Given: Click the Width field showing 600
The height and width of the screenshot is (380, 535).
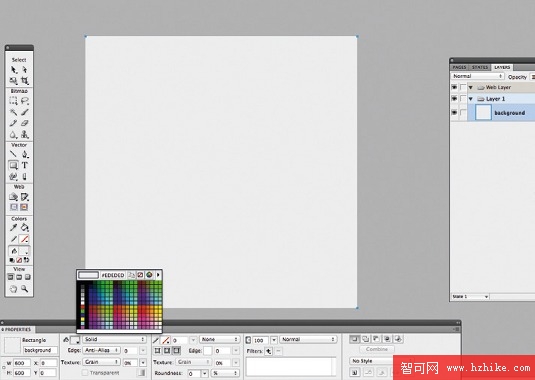Looking at the screenshot, I should click(x=22, y=363).
